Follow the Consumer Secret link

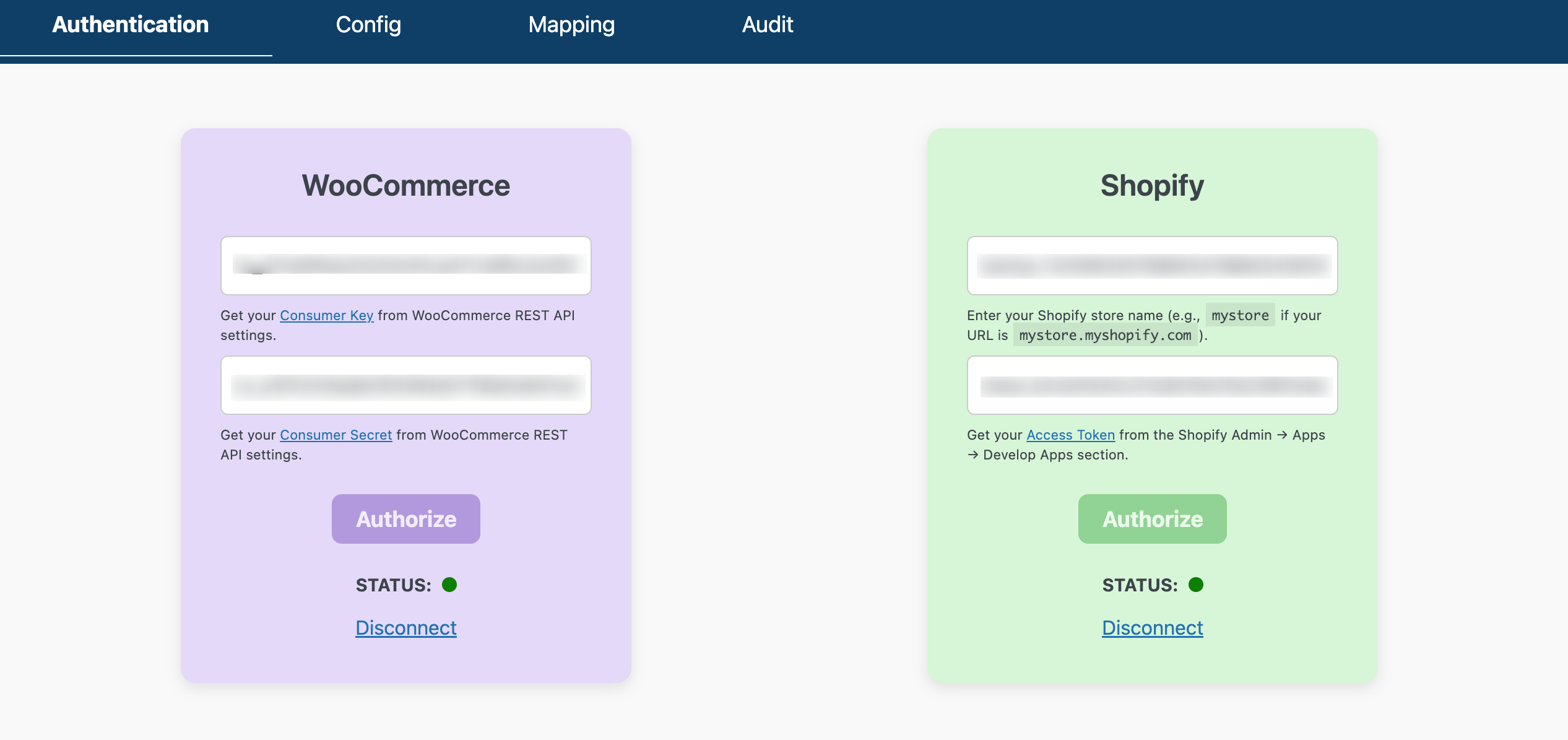[336, 435]
